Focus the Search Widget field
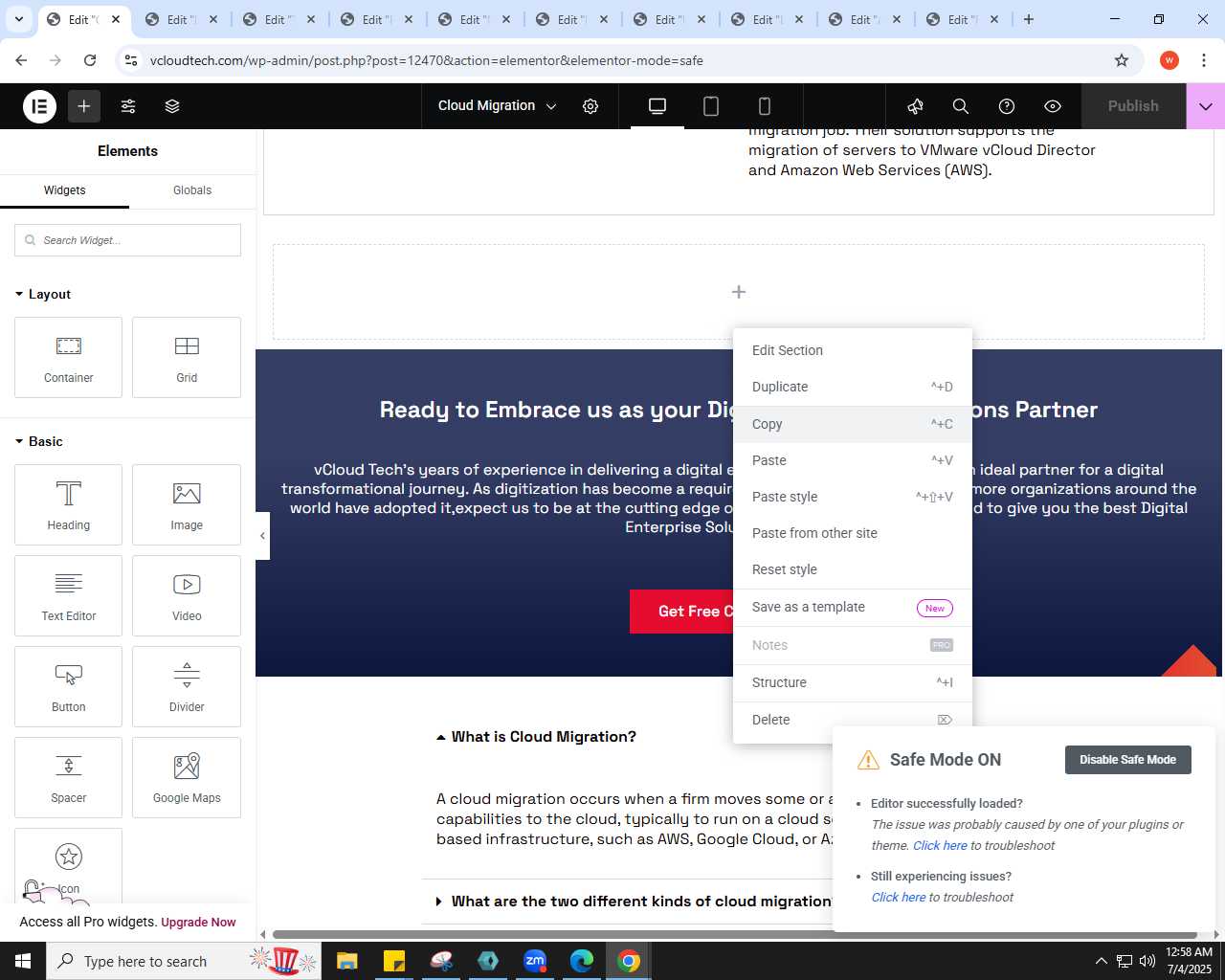The height and width of the screenshot is (980, 1225). (127, 240)
